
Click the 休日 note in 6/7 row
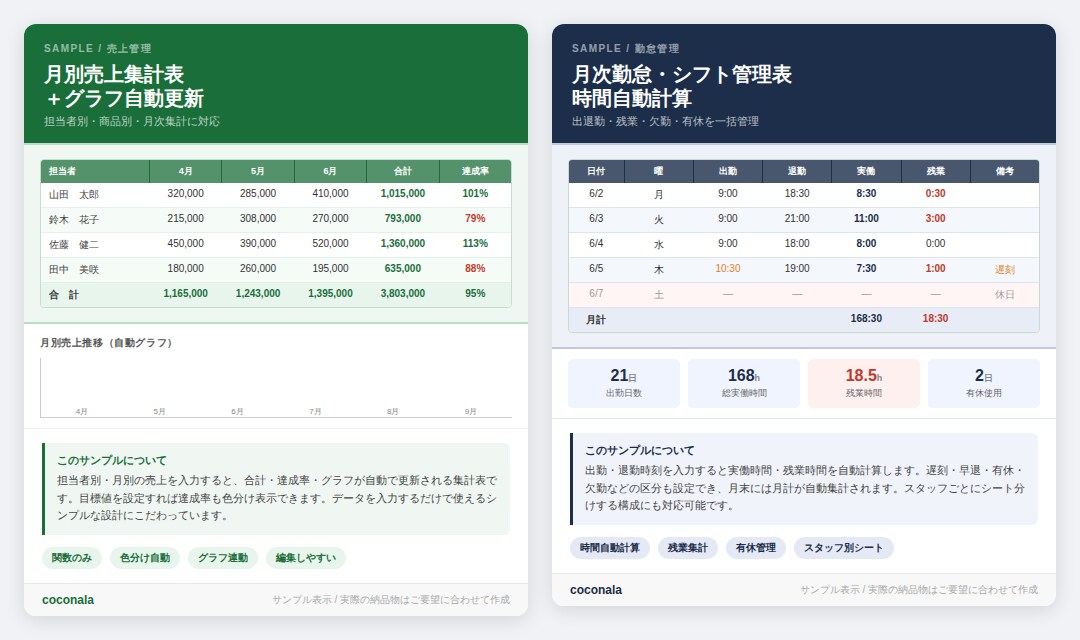click(1004, 294)
